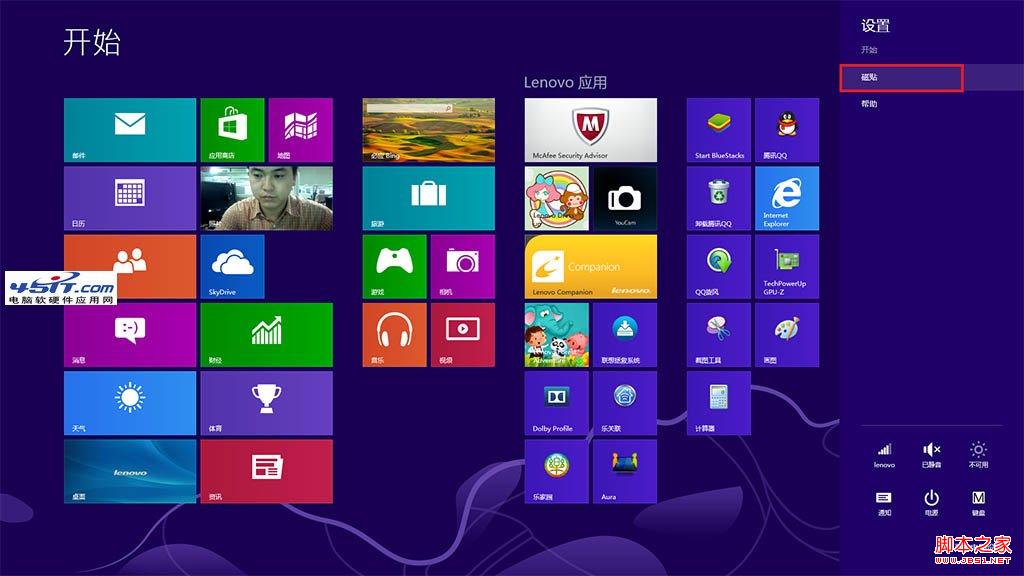Image resolution: width=1024 pixels, height=576 pixels.
Task: Open the Messaging (消息) tile
Action: (130, 334)
